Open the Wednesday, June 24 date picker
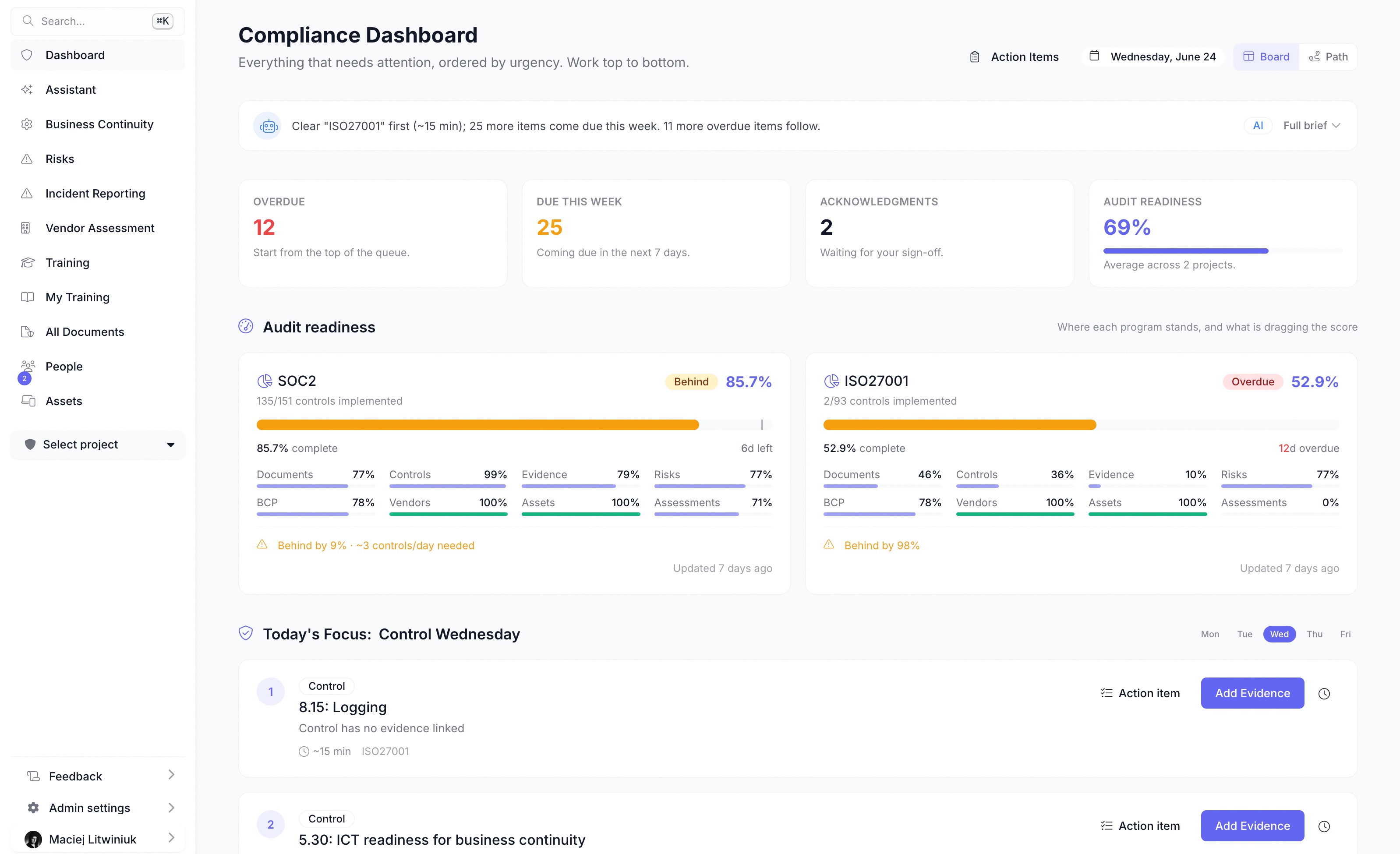The image size is (1400, 854). [1153, 57]
